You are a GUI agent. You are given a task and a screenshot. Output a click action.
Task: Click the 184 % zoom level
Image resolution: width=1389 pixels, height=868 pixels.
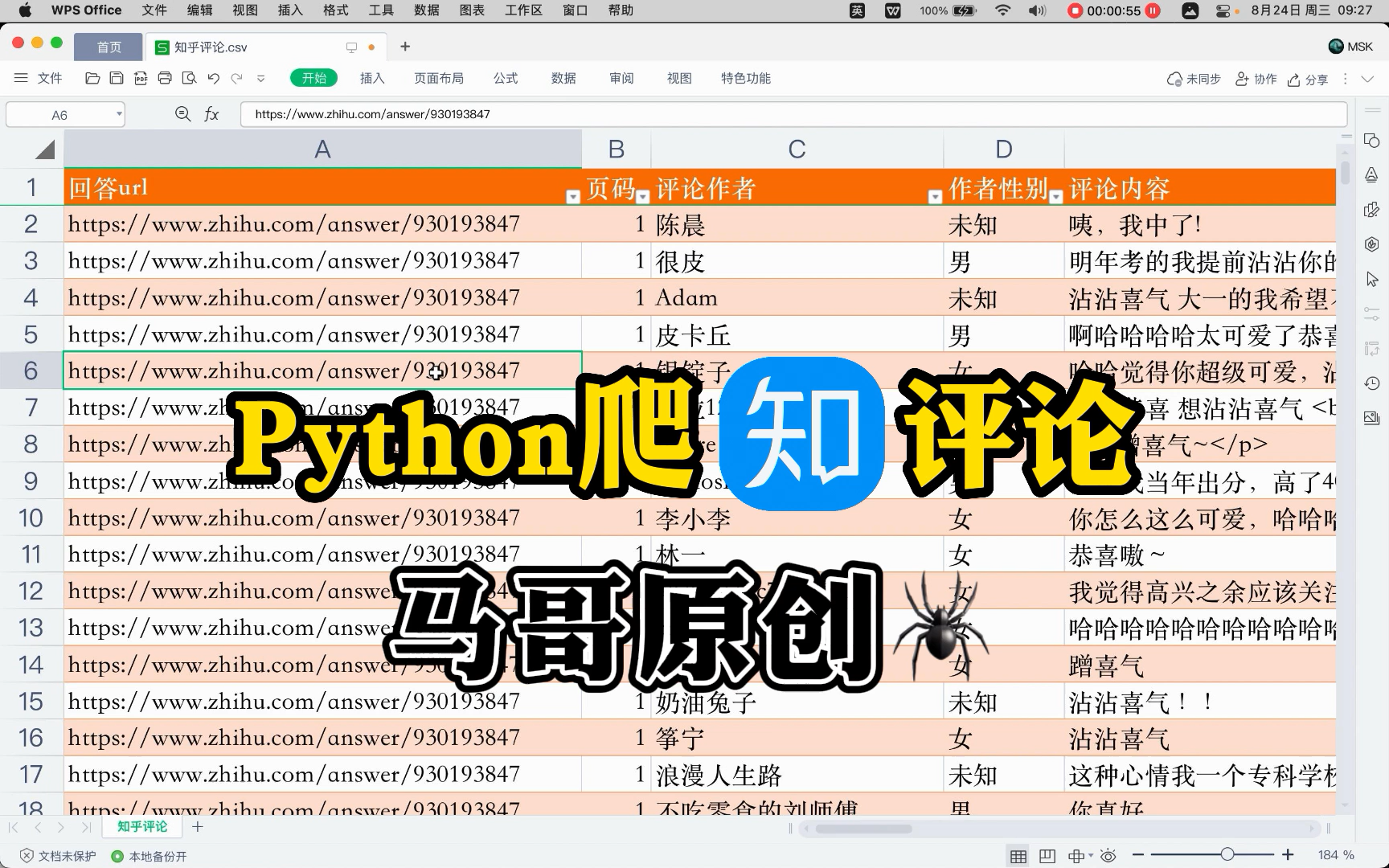(x=1336, y=855)
